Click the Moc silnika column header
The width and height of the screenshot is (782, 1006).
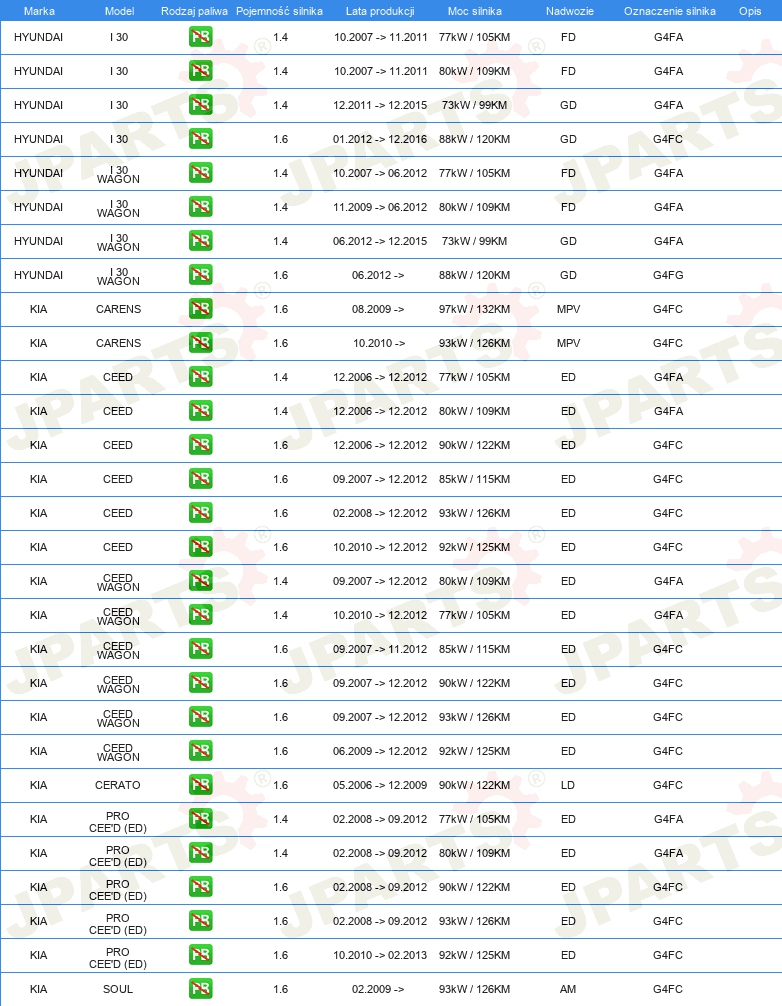pos(475,11)
